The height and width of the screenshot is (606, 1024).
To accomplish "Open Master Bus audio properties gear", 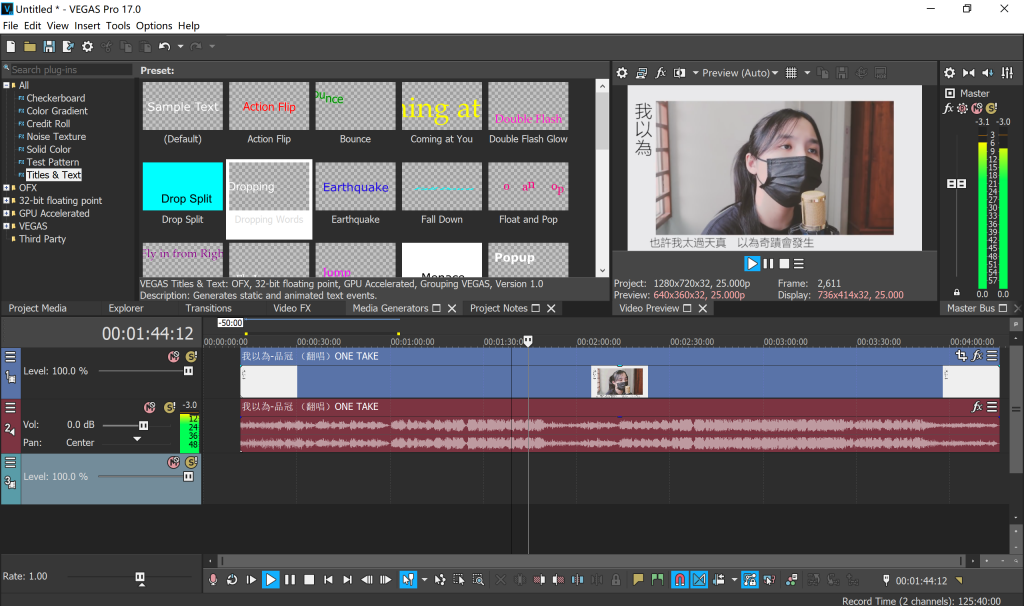I will [950, 72].
